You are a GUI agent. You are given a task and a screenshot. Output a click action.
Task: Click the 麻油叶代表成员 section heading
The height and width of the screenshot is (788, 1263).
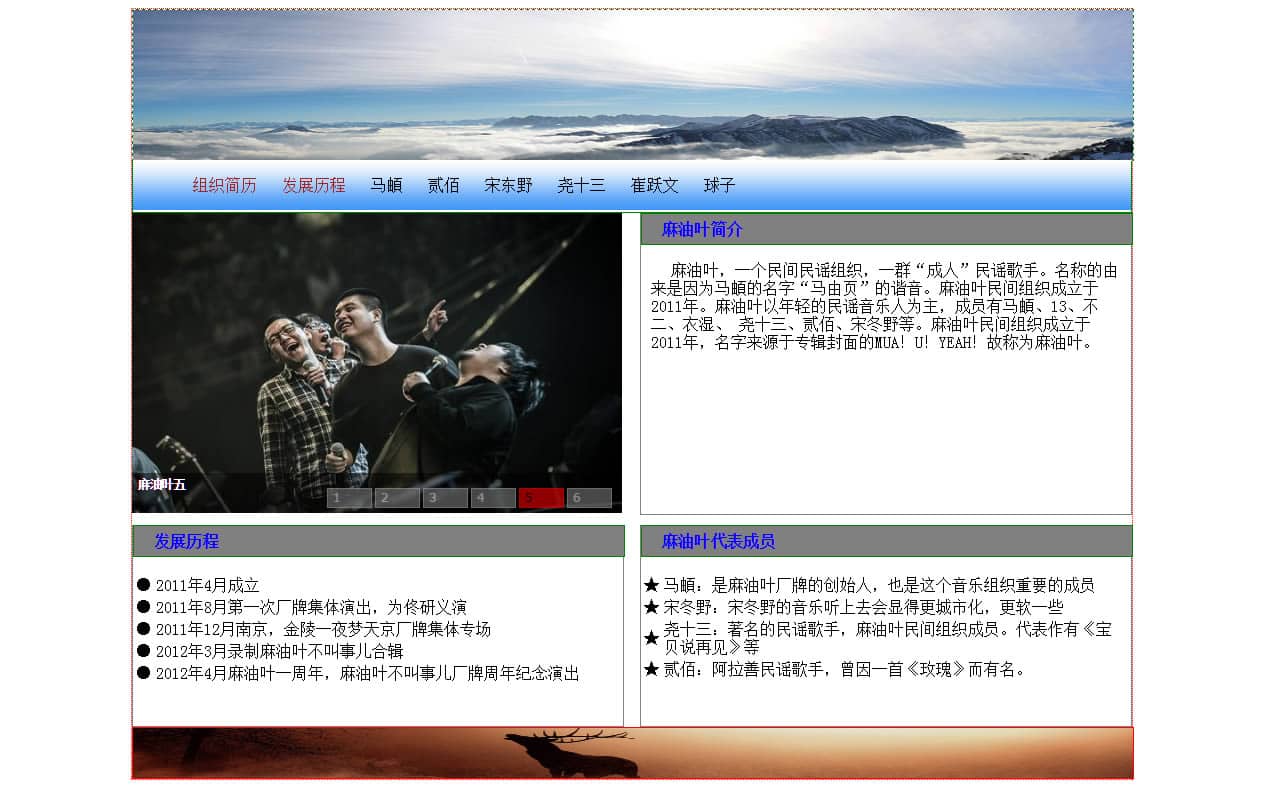point(718,541)
